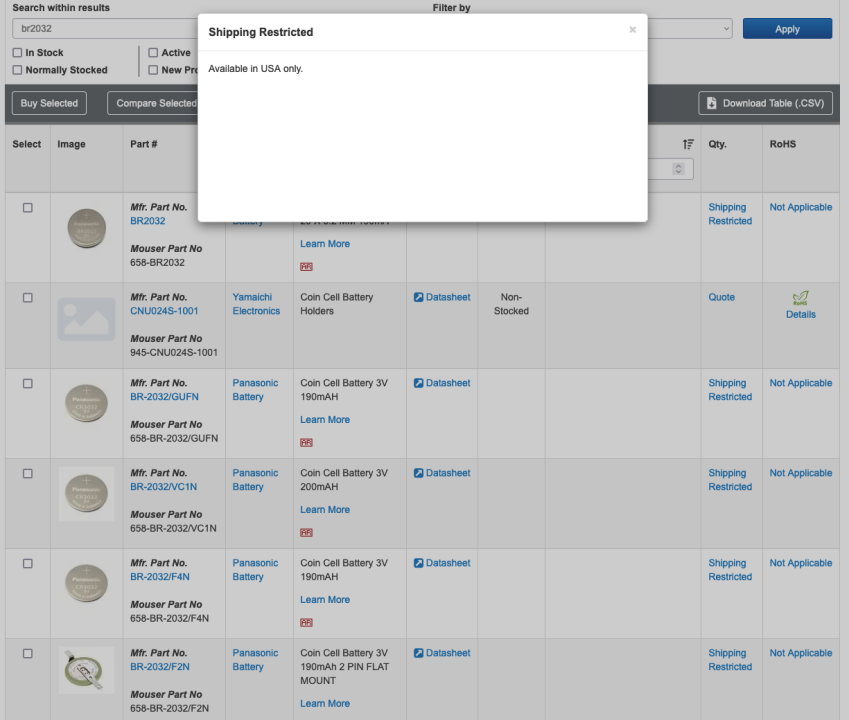Click the quantity stepper arrows in header
The image size is (849, 720).
(678, 169)
